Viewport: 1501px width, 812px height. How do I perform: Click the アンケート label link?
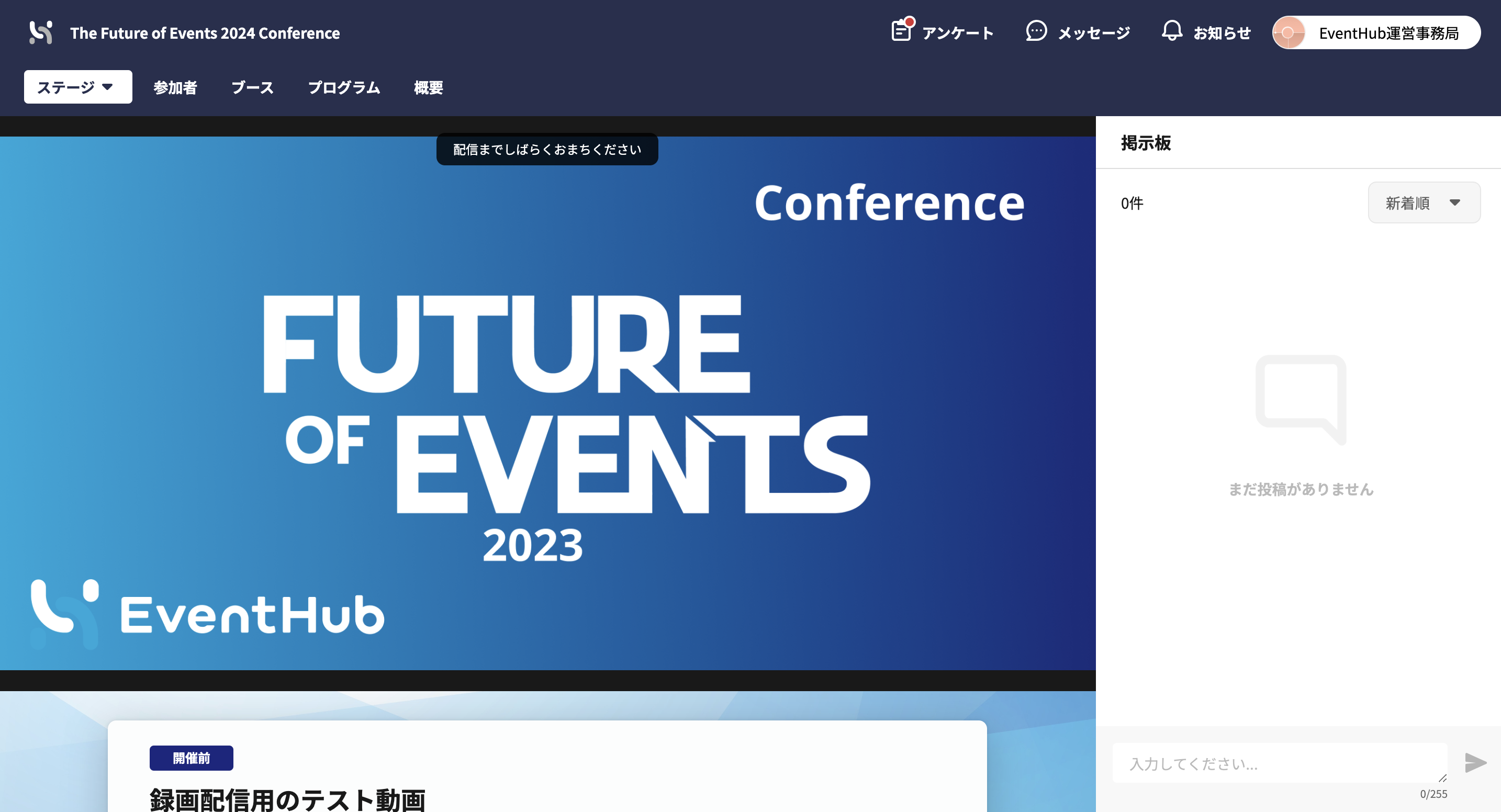pyautogui.click(x=958, y=33)
